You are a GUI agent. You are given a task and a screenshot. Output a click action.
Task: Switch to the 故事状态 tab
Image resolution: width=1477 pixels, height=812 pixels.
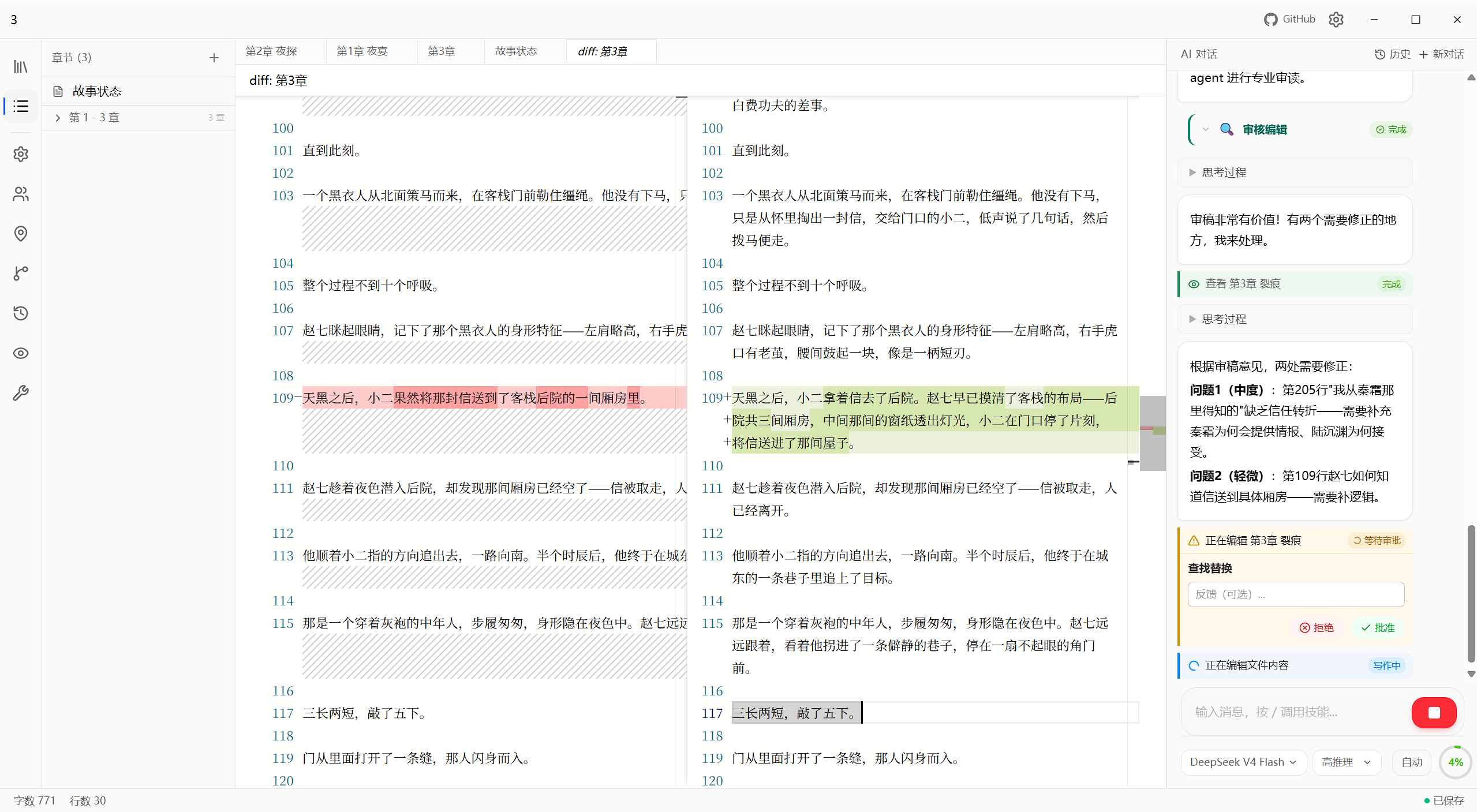click(x=525, y=51)
